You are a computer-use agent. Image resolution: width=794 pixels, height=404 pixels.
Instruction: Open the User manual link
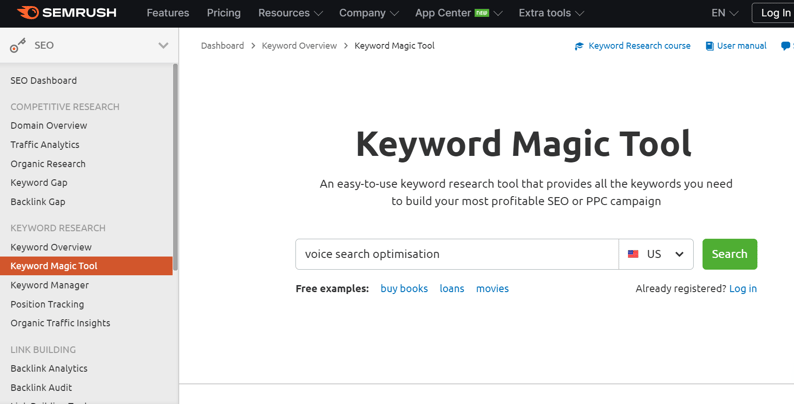pyautogui.click(x=742, y=46)
